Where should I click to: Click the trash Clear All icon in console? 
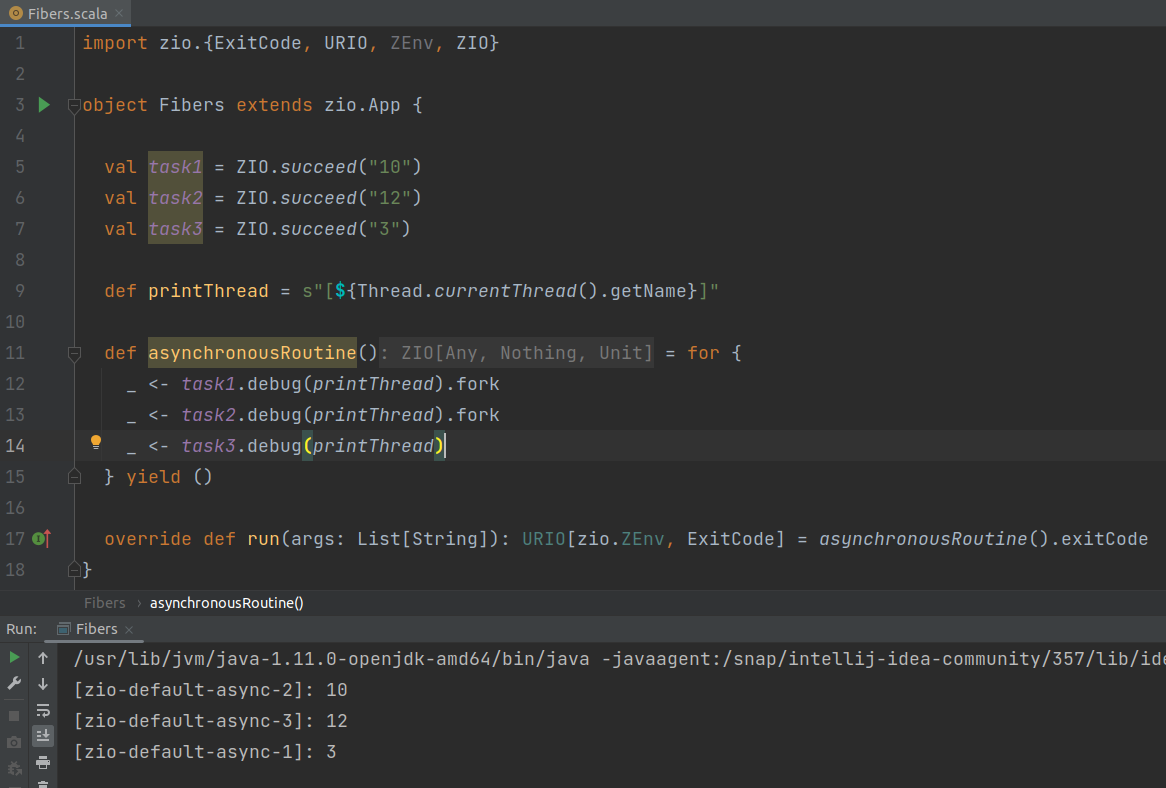43,784
